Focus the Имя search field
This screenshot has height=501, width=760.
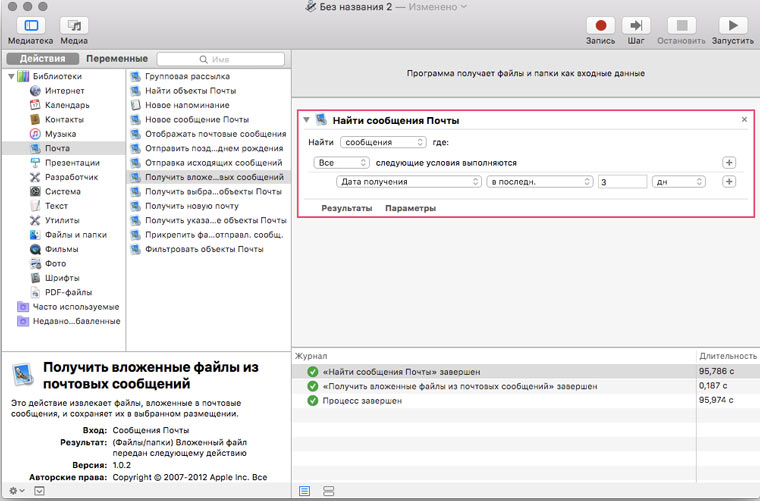click(x=221, y=59)
